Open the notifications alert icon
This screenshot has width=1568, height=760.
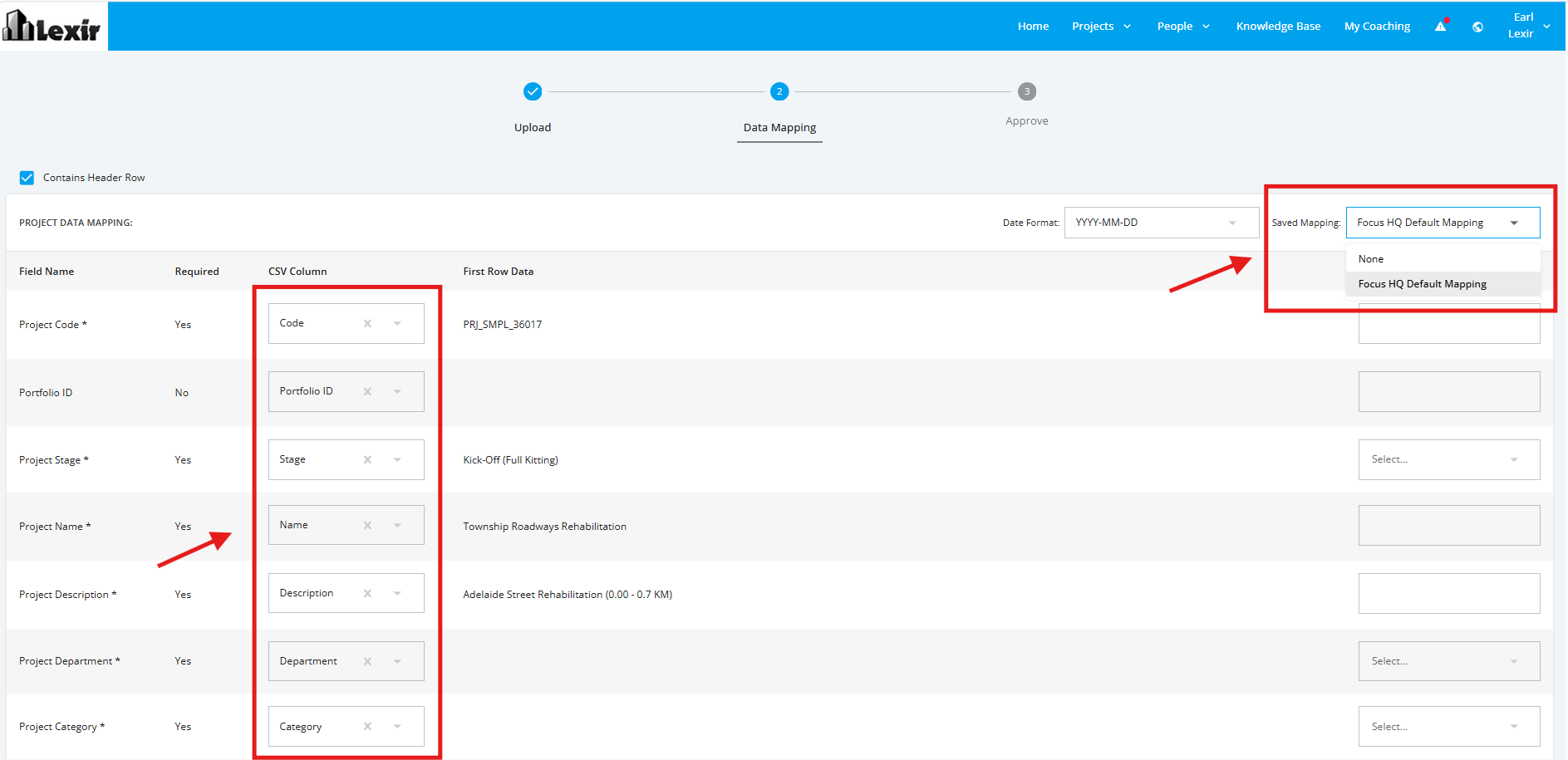point(1441,26)
